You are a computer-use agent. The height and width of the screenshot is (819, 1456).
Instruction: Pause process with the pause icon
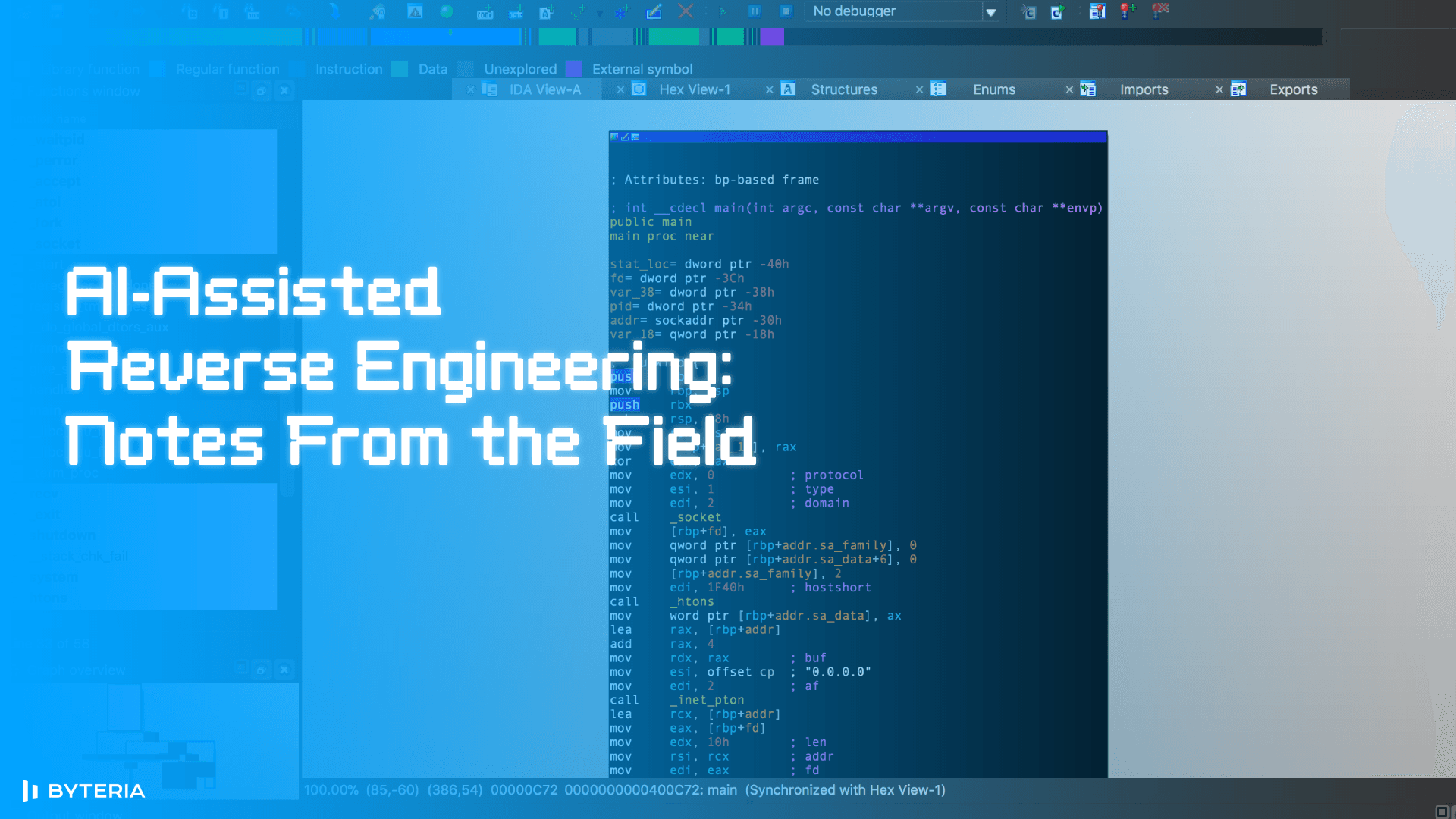pos(755,11)
